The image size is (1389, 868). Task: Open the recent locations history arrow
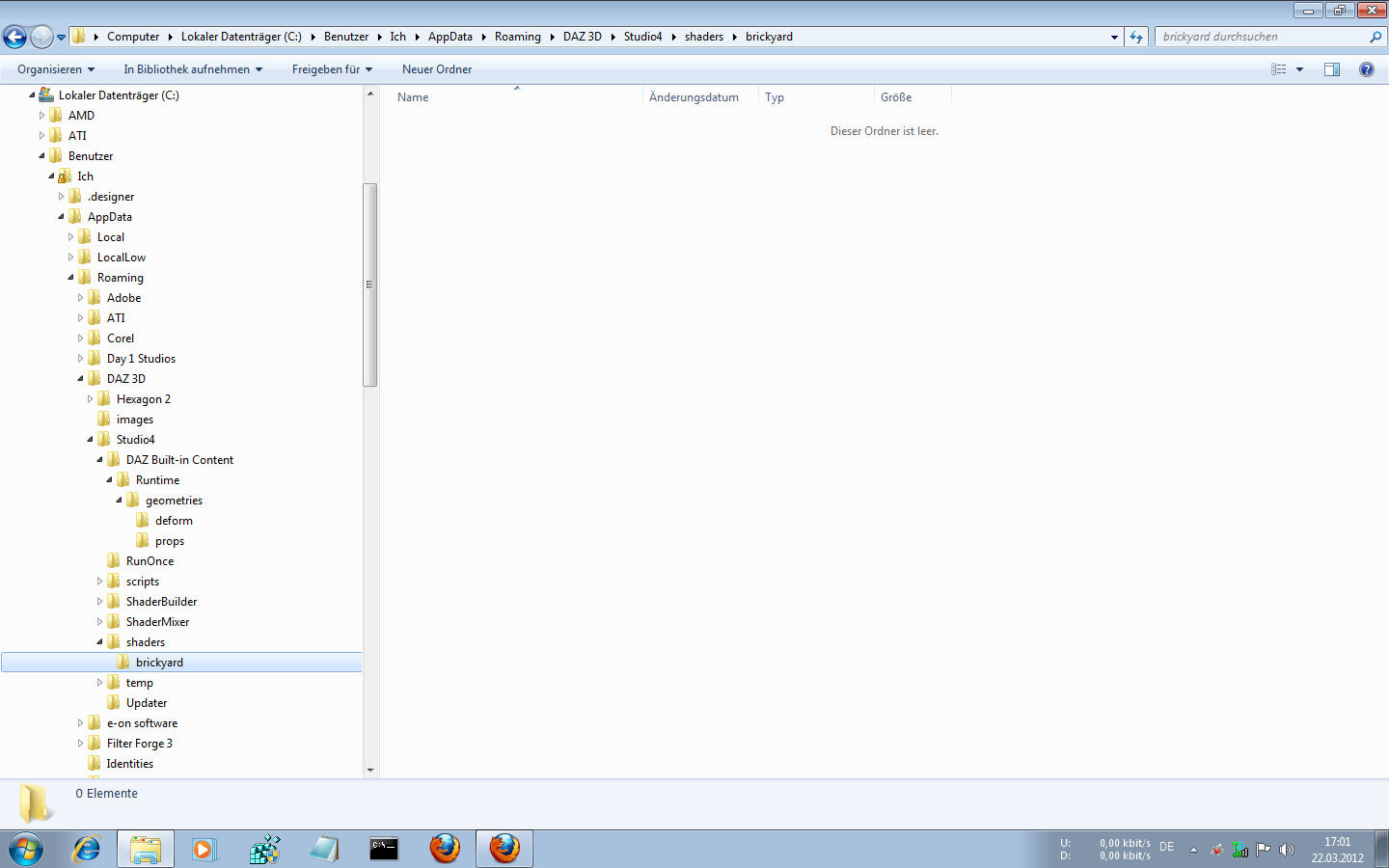point(61,38)
